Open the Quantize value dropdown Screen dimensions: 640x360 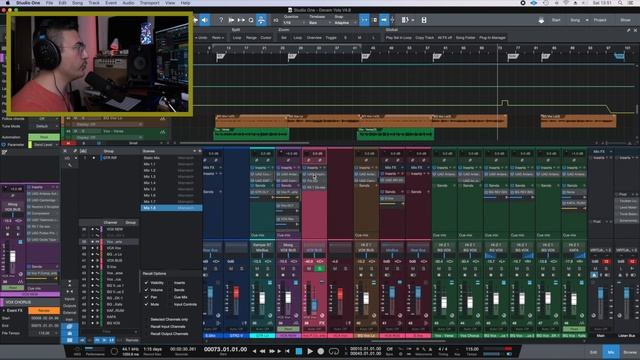(293, 23)
